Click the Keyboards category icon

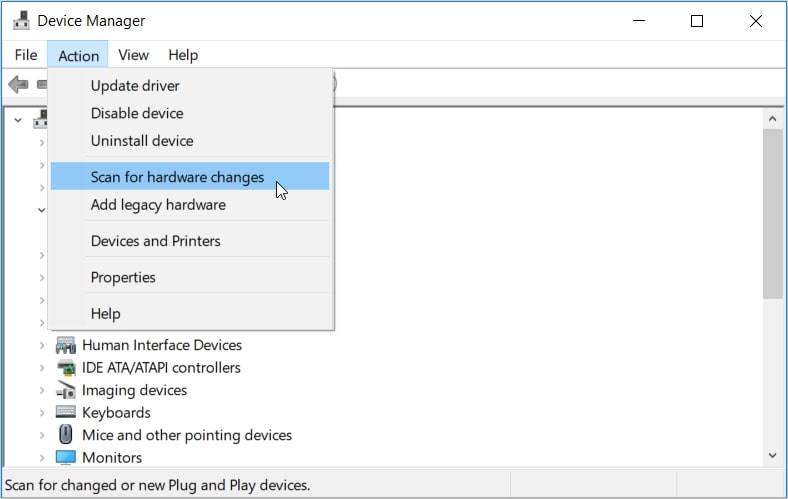tap(66, 412)
